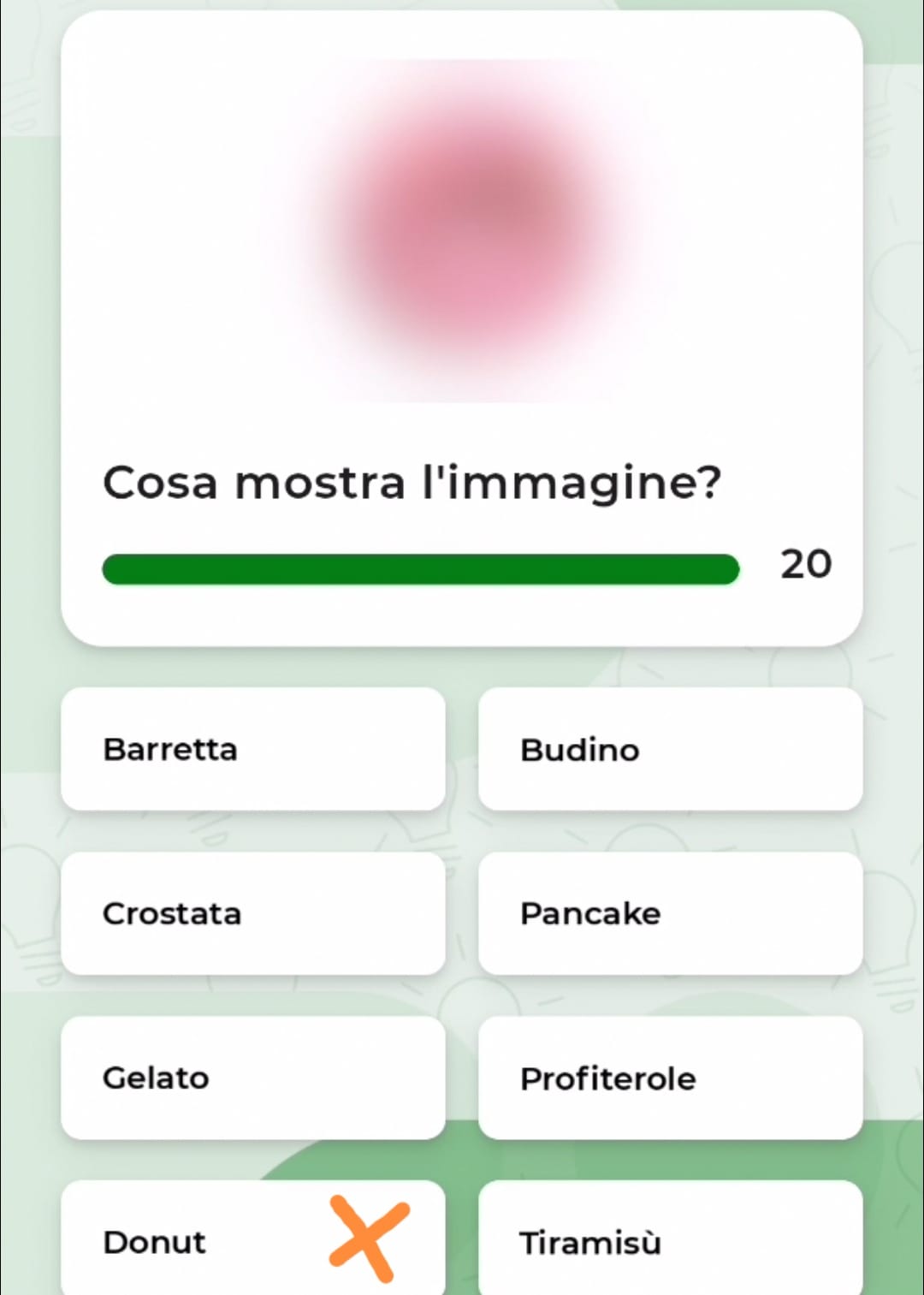The height and width of the screenshot is (1295, 924).
Task: Select the Barretta answer
Action: (253, 749)
